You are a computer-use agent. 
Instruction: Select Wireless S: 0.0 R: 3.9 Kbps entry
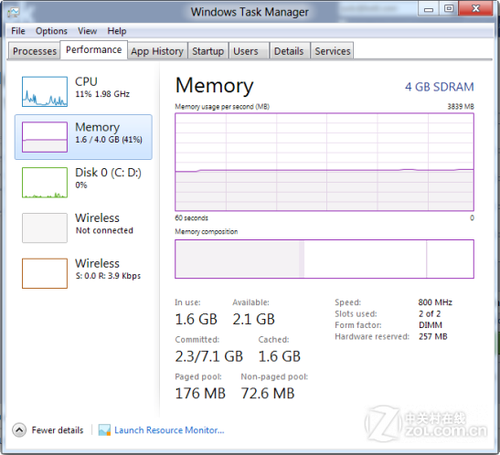(83, 273)
